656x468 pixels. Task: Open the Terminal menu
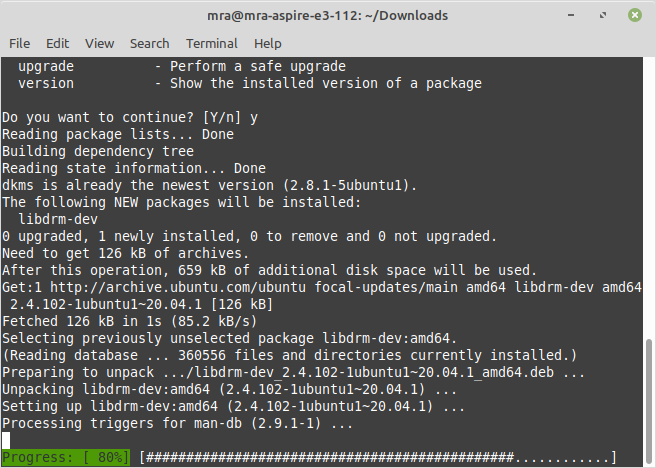click(212, 43)
